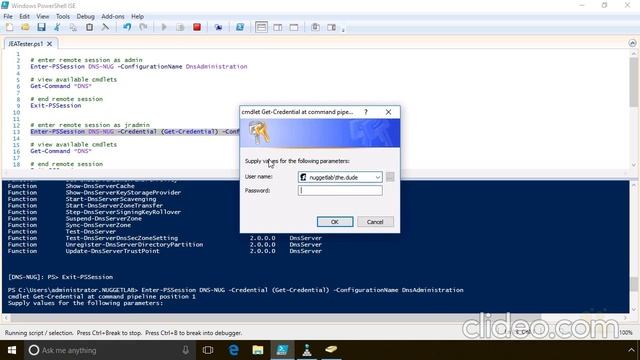Click line 3 Enter-PSSession DNS-NUG command

(139, 67)
